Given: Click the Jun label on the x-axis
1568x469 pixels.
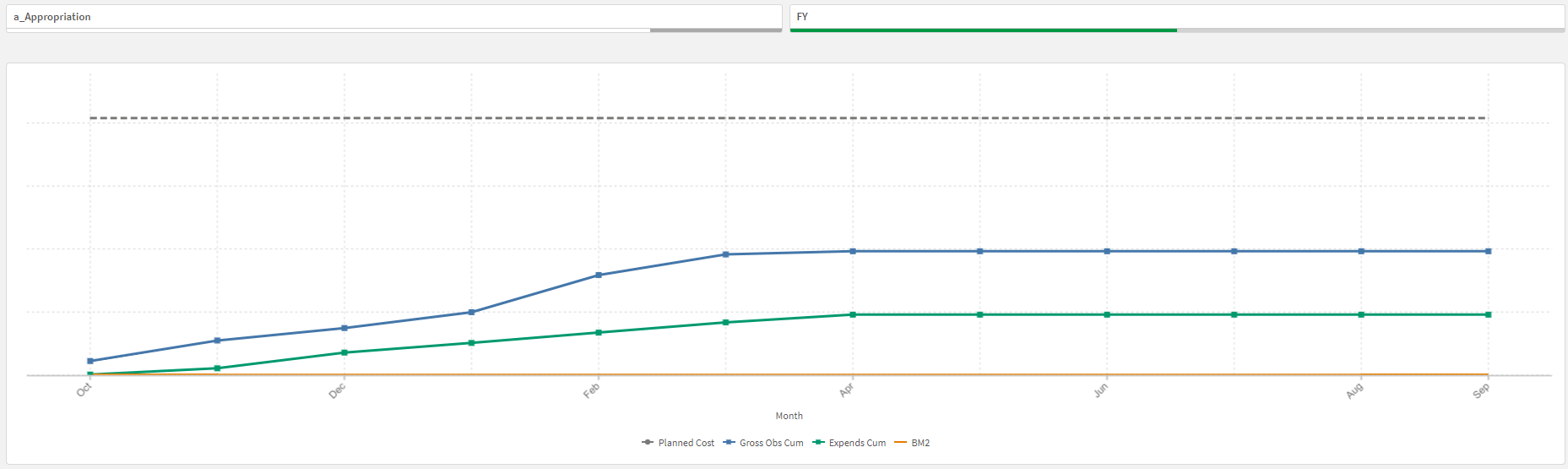Looking at the screenshot, I should [x=1100, y=390].
